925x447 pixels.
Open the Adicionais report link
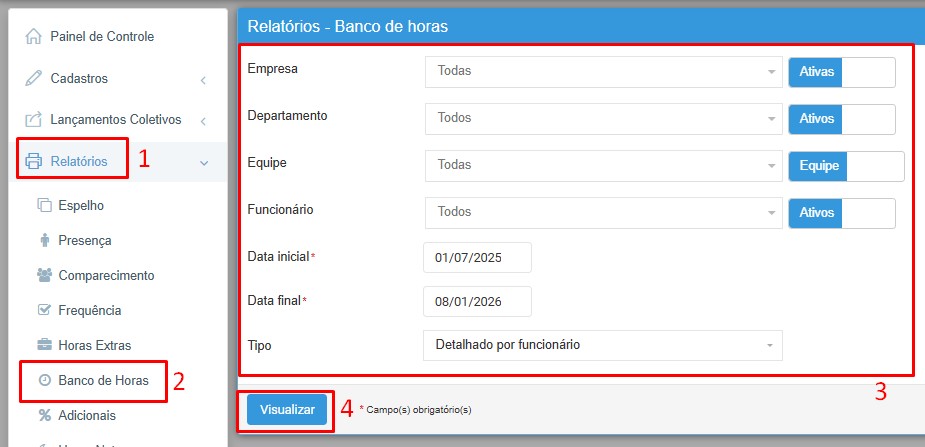pyautogui.click(x=87, y=415)
